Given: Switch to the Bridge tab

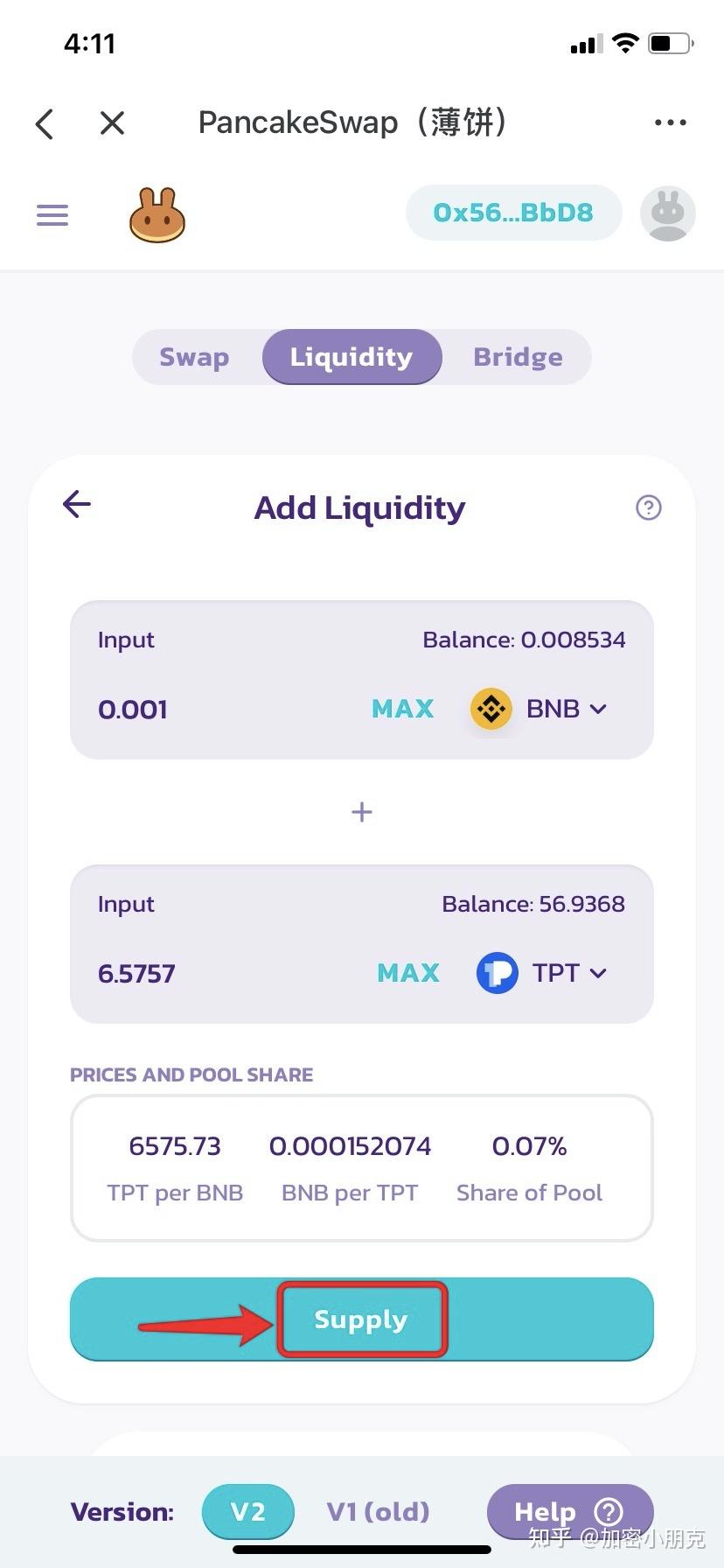Looking at the screenshot, I should 519,357.
